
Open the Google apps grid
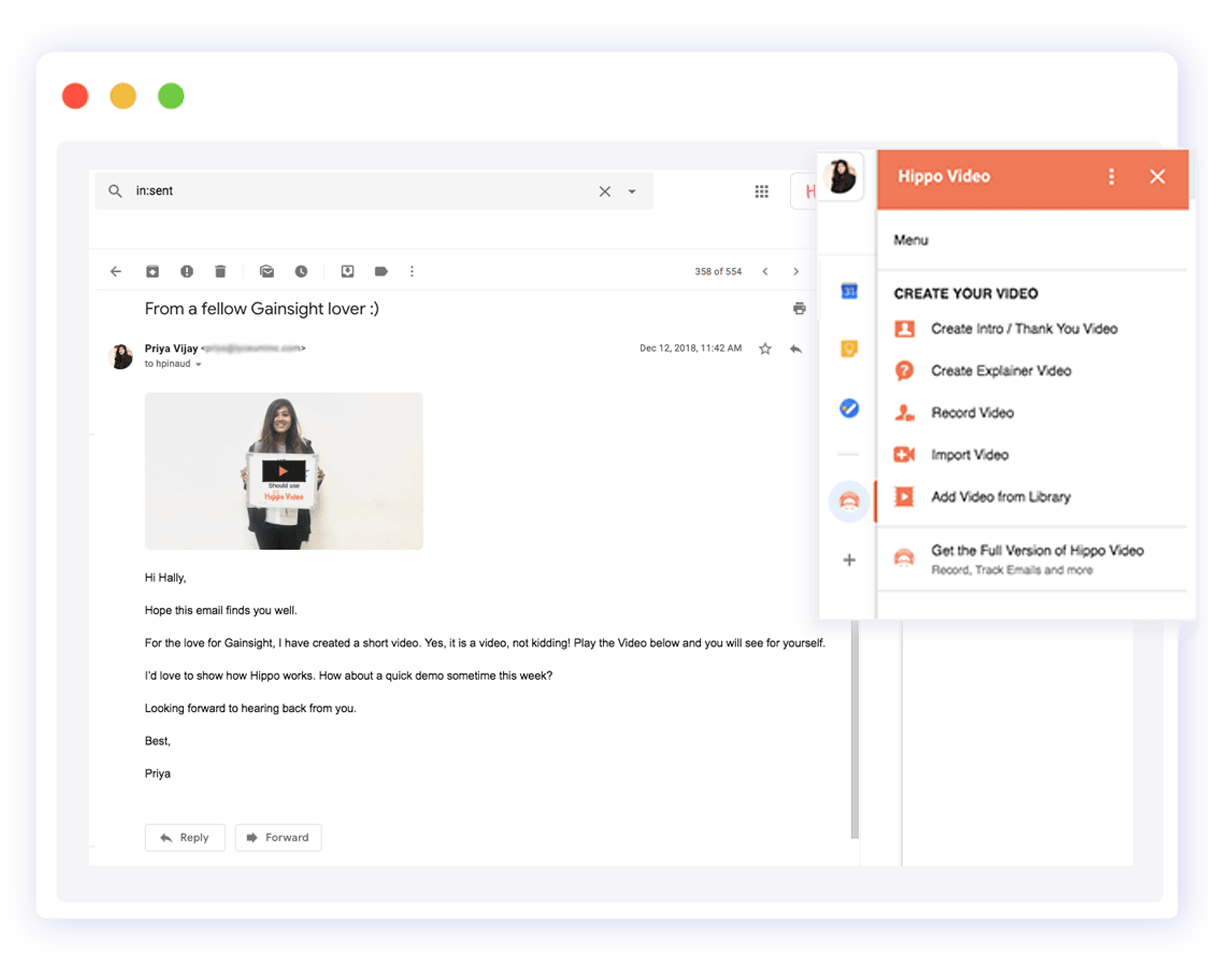pyautogui.click(x=761, y=191)
